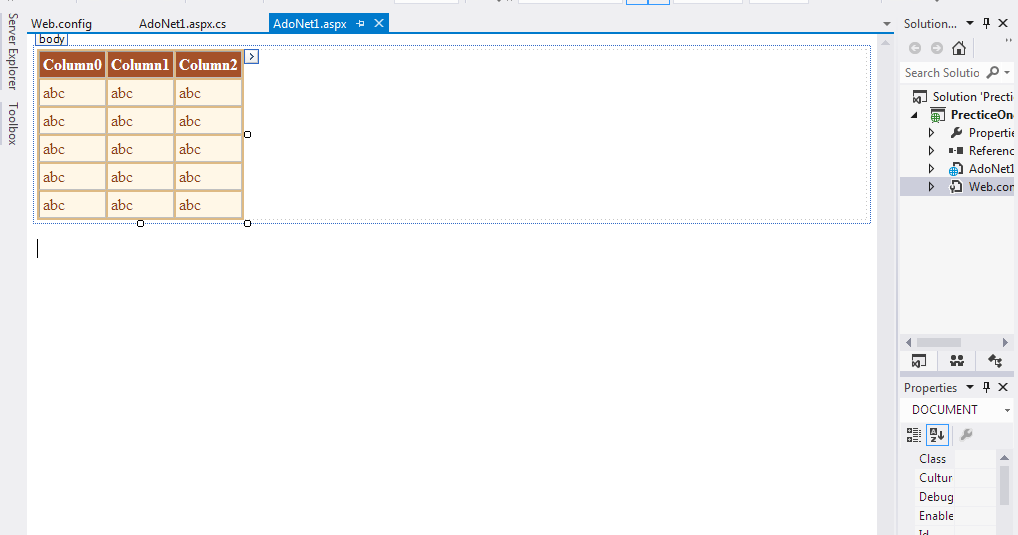Close the AdoNet1.aspx tab
Viewport: 1018px width, 535px height.
pyautogui.click(x=379, y=23)
